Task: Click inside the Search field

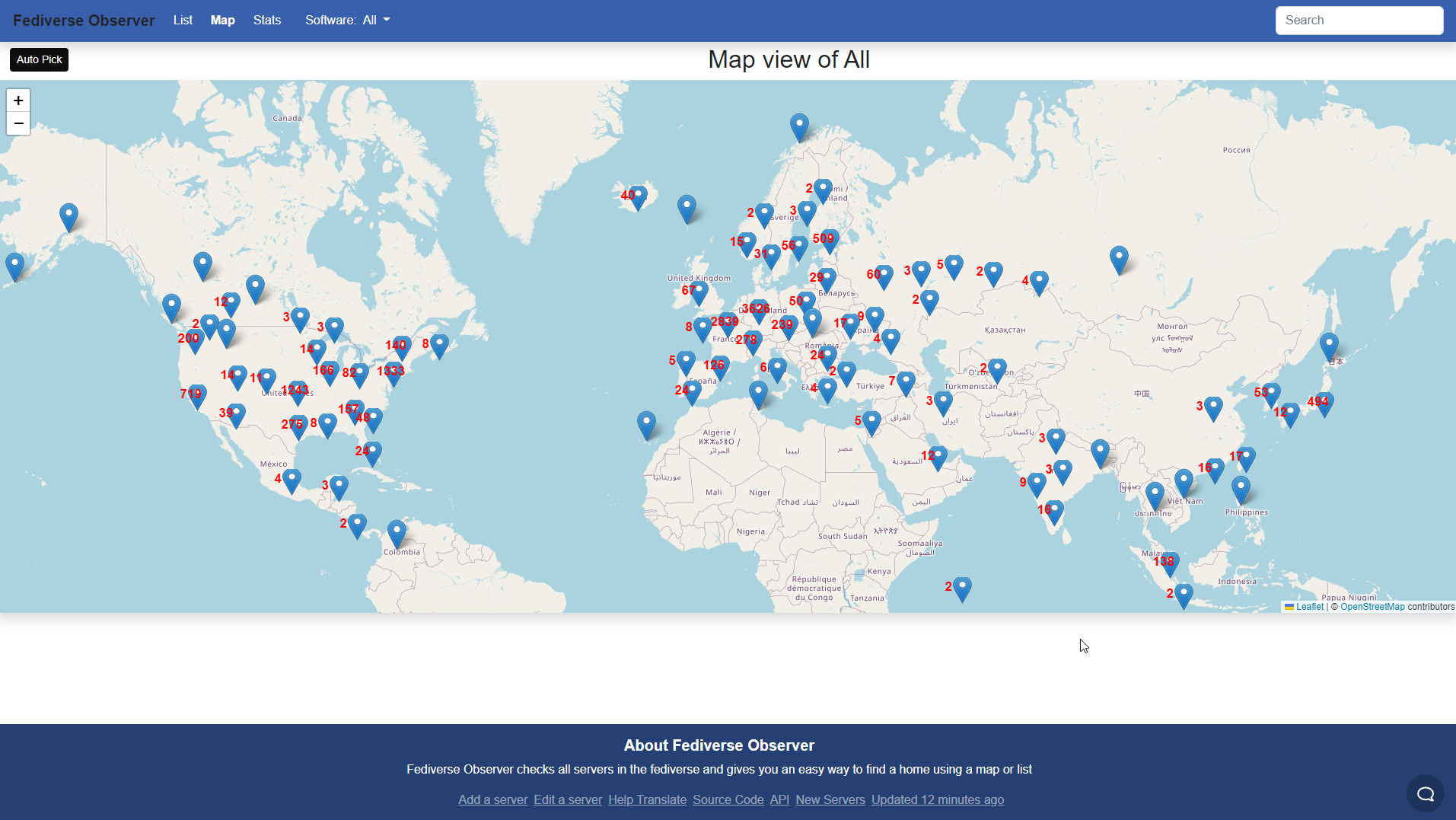Action: 1359,21
